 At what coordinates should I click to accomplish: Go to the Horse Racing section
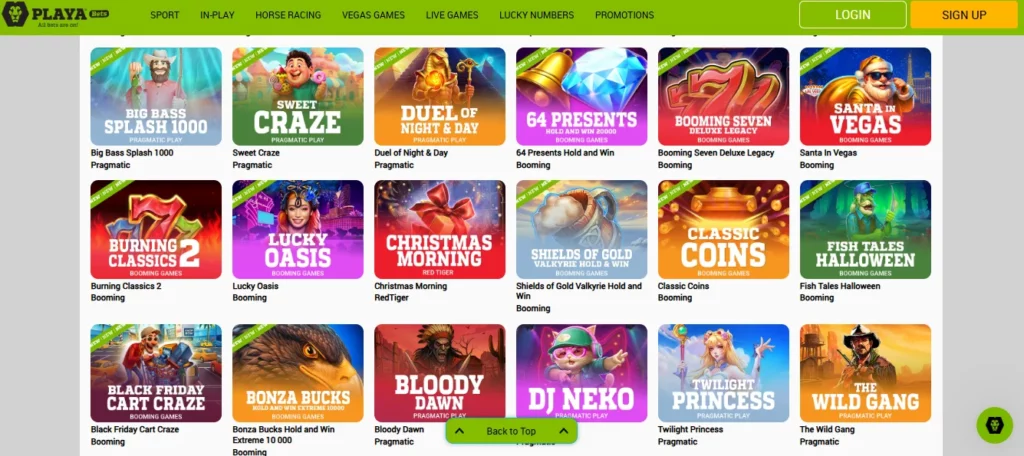pyautogui.click(x=288, y=15)
